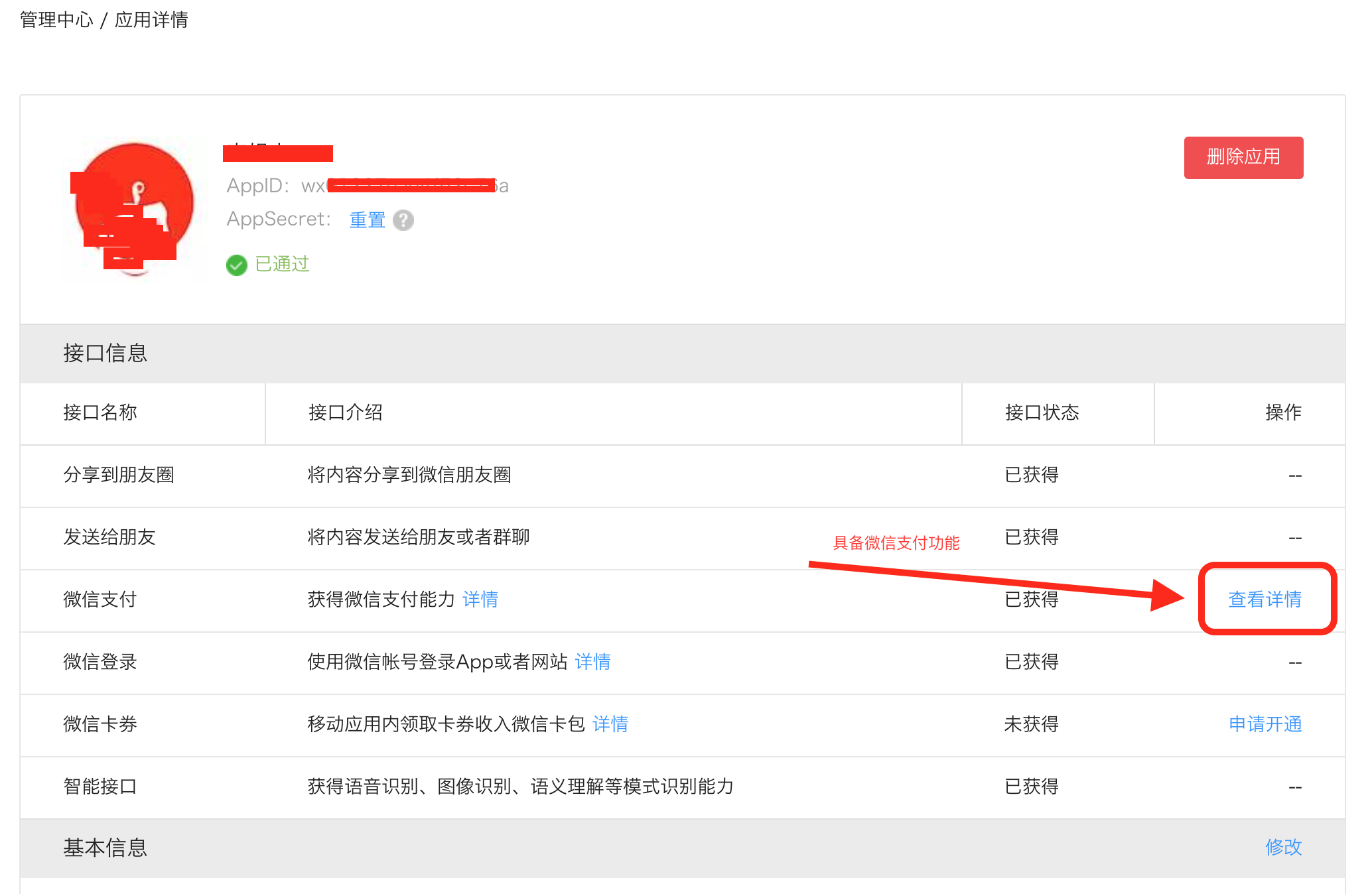This screenshot has width=1372, height=894.
Task: Select the 智能接口 interface name
Action: pyautogui.click(x=100, y=787)
